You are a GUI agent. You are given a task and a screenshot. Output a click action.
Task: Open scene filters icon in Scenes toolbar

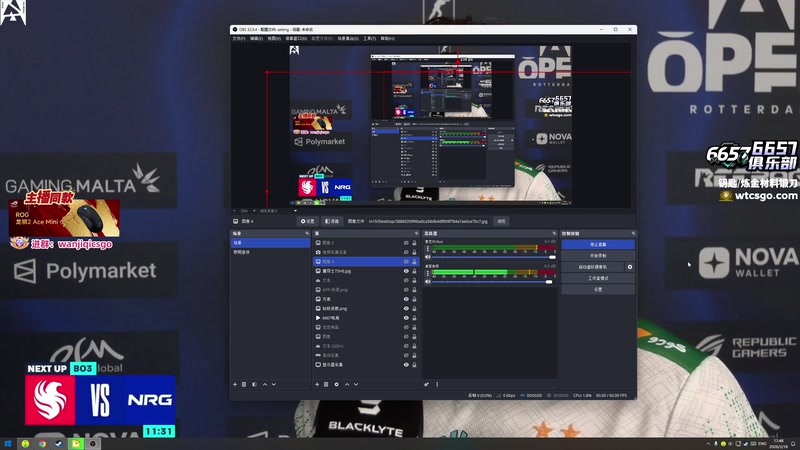(x=254, y=384)
